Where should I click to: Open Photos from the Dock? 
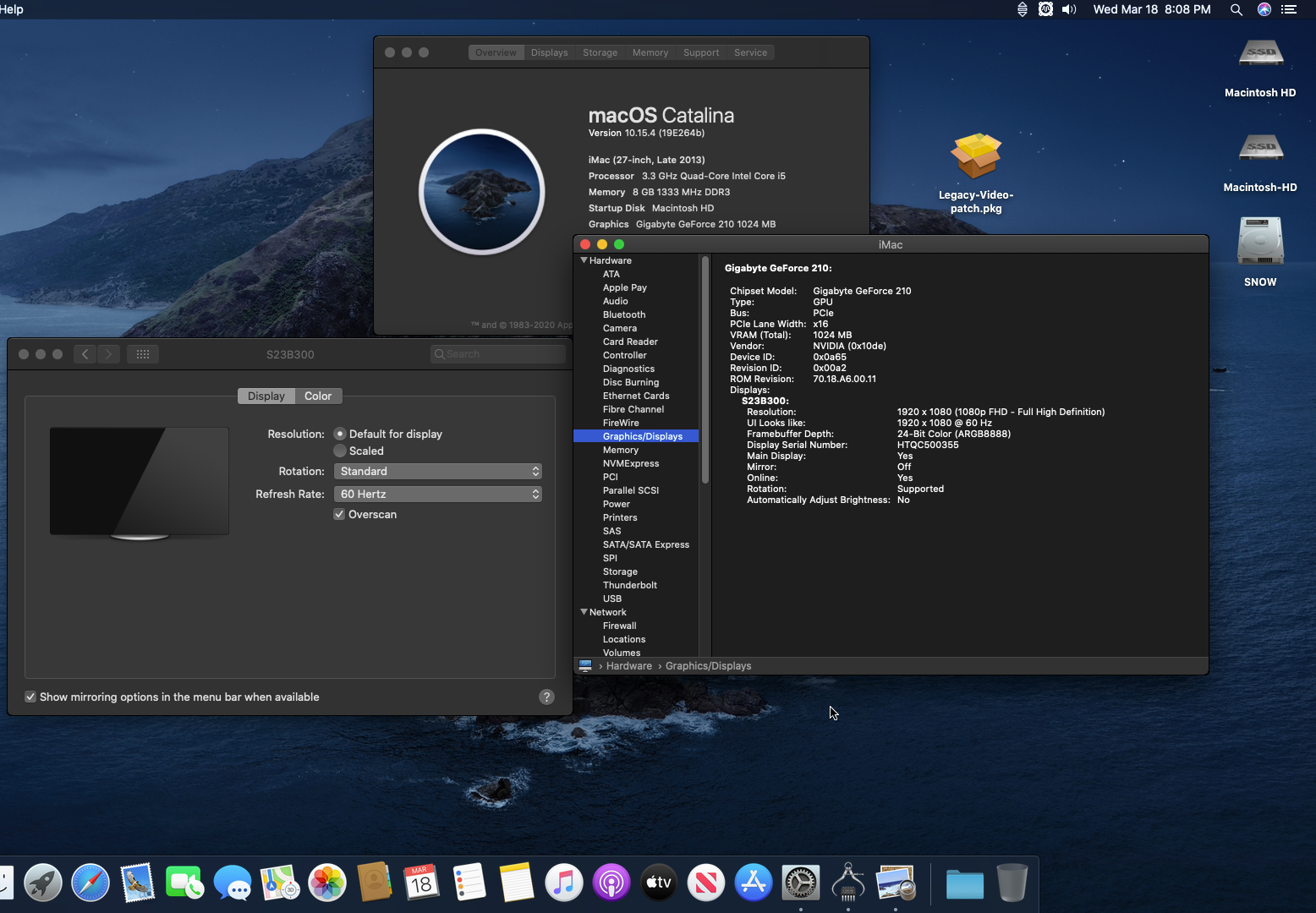point(327,883)
